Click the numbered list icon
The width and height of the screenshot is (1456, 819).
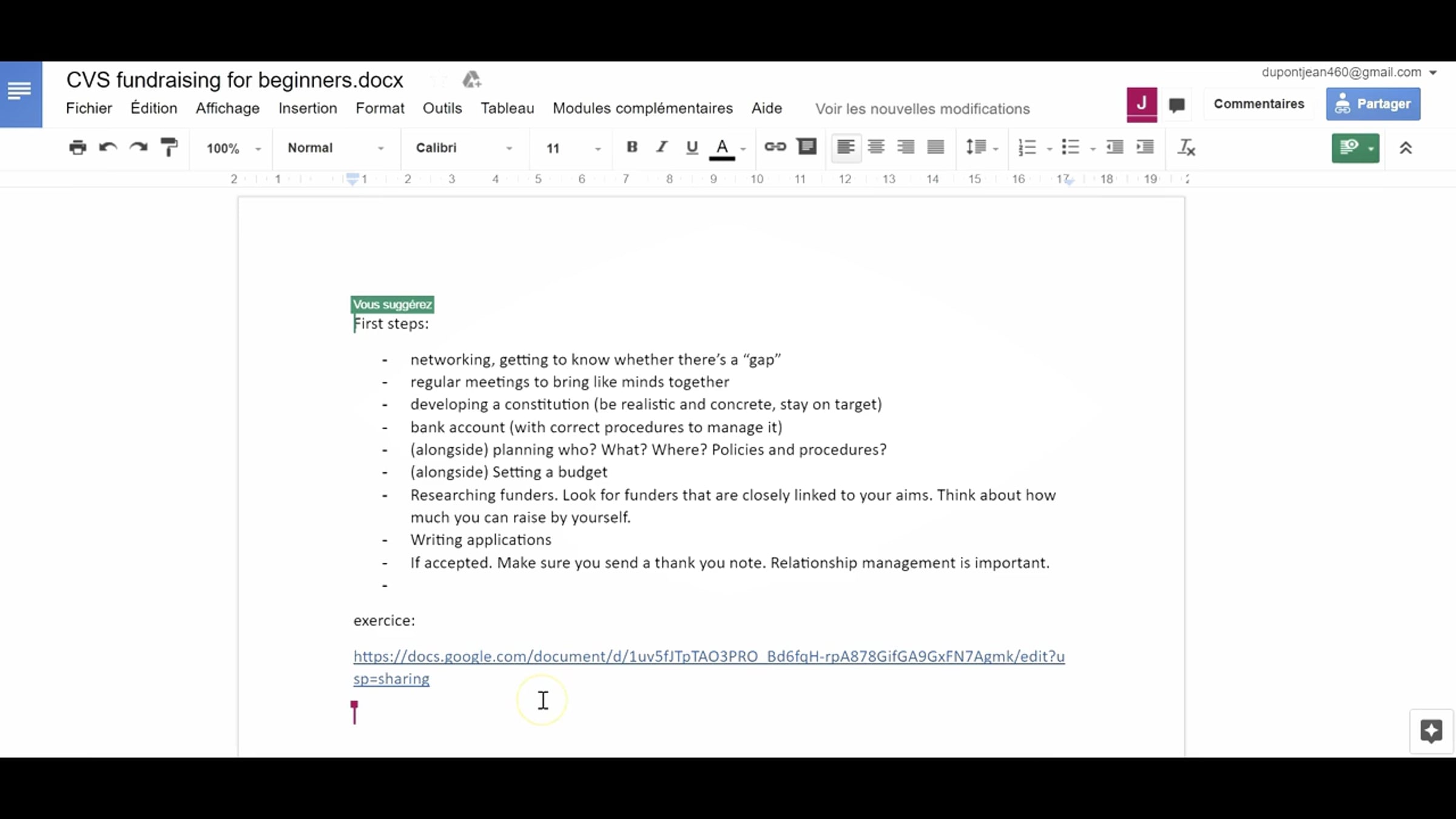(x=1027, y=147)
